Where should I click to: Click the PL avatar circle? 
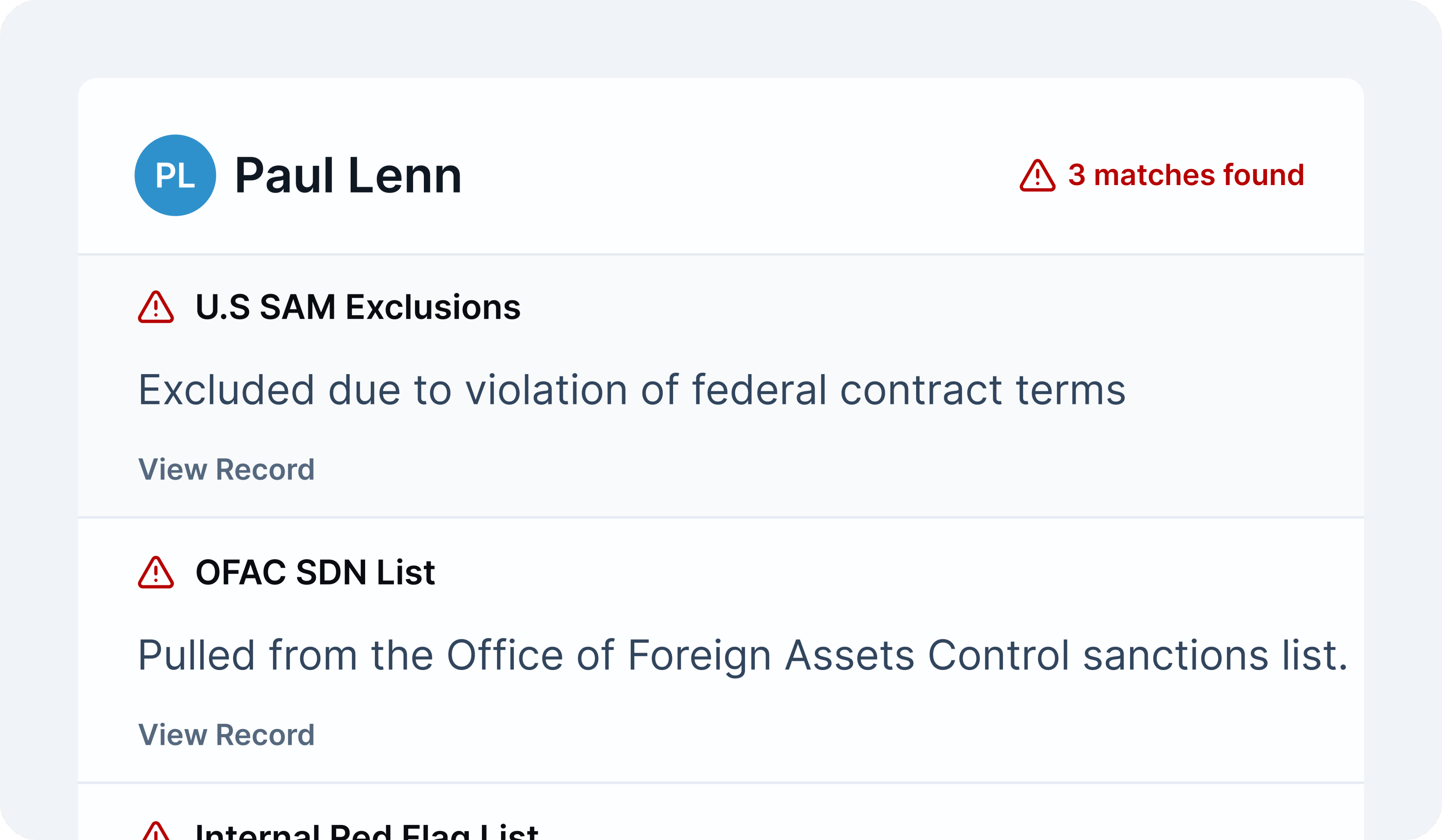[175, 175]
